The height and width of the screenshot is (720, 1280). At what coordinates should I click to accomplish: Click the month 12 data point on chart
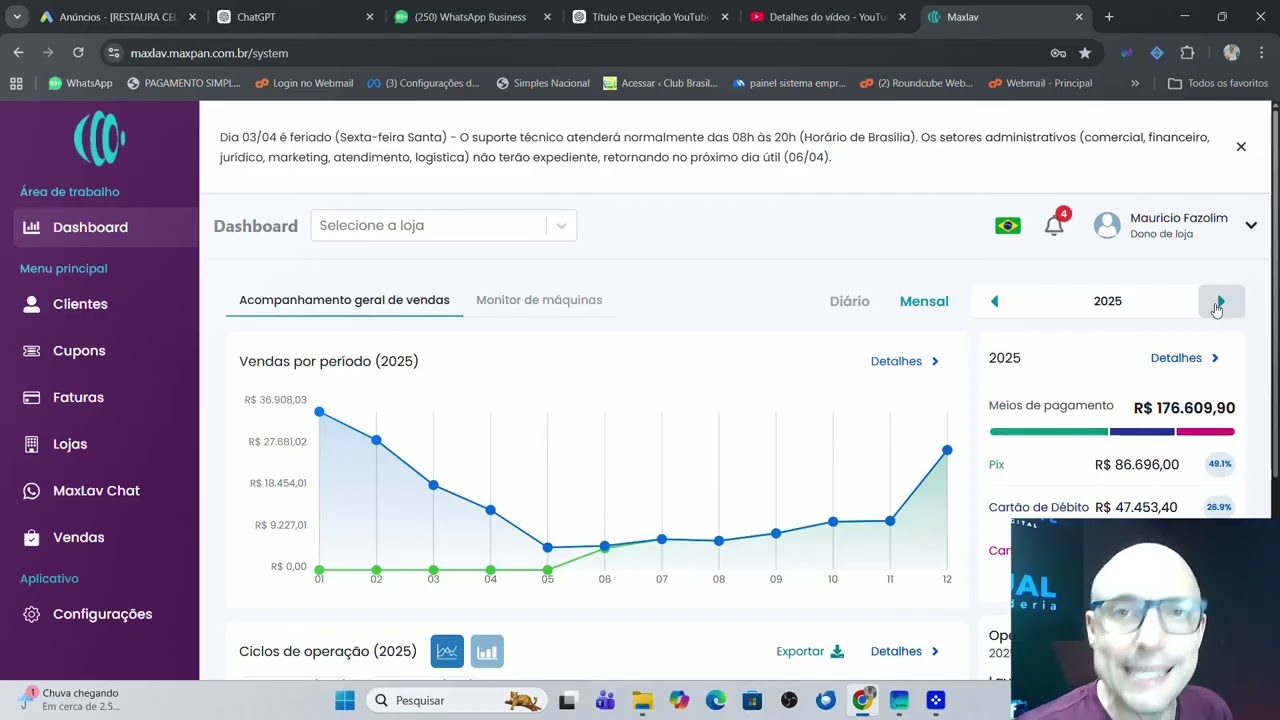coord(947,451)
